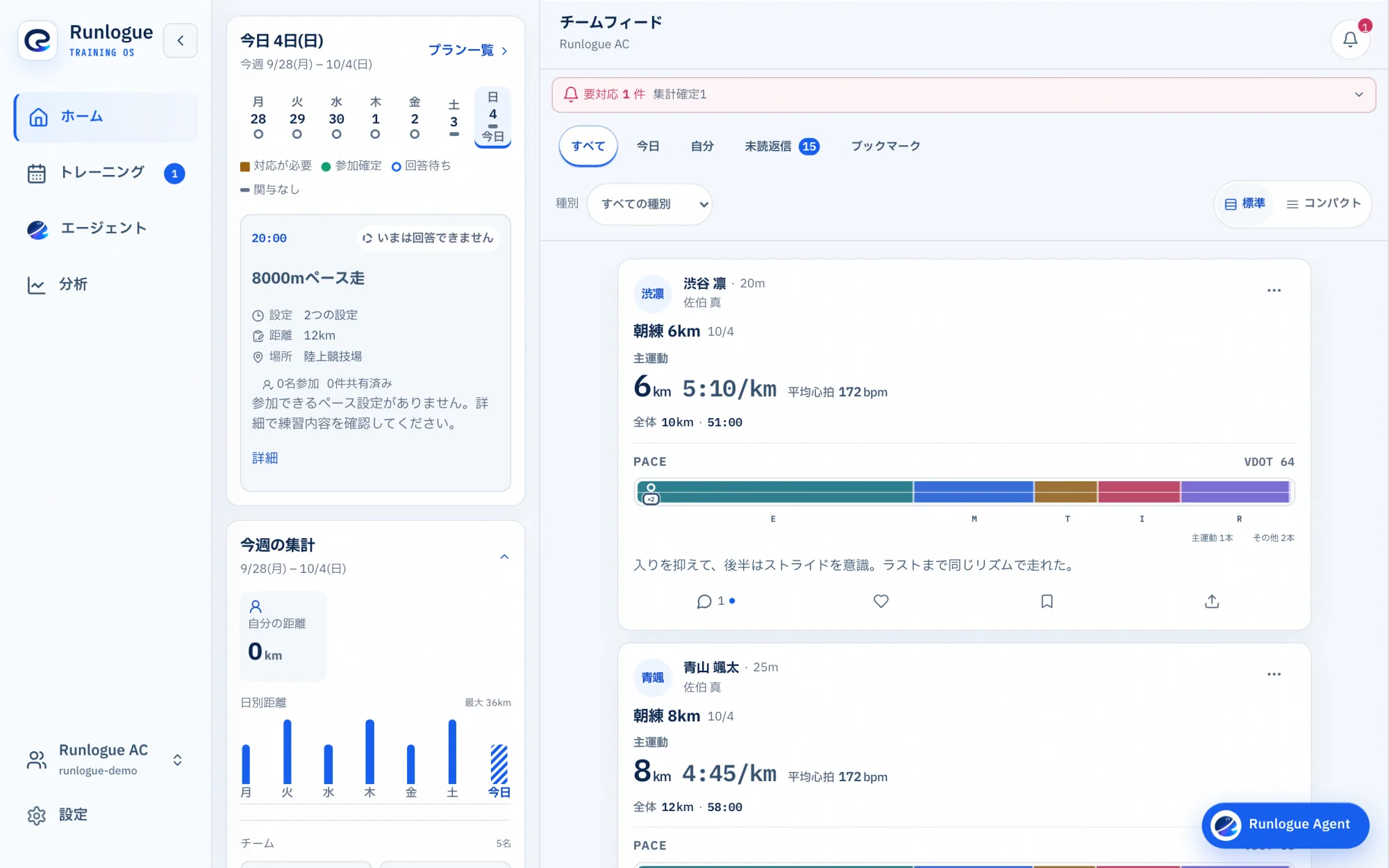Select the ブックマーク feed tab
1389x868 pixels.
click(x=886, y=147)
